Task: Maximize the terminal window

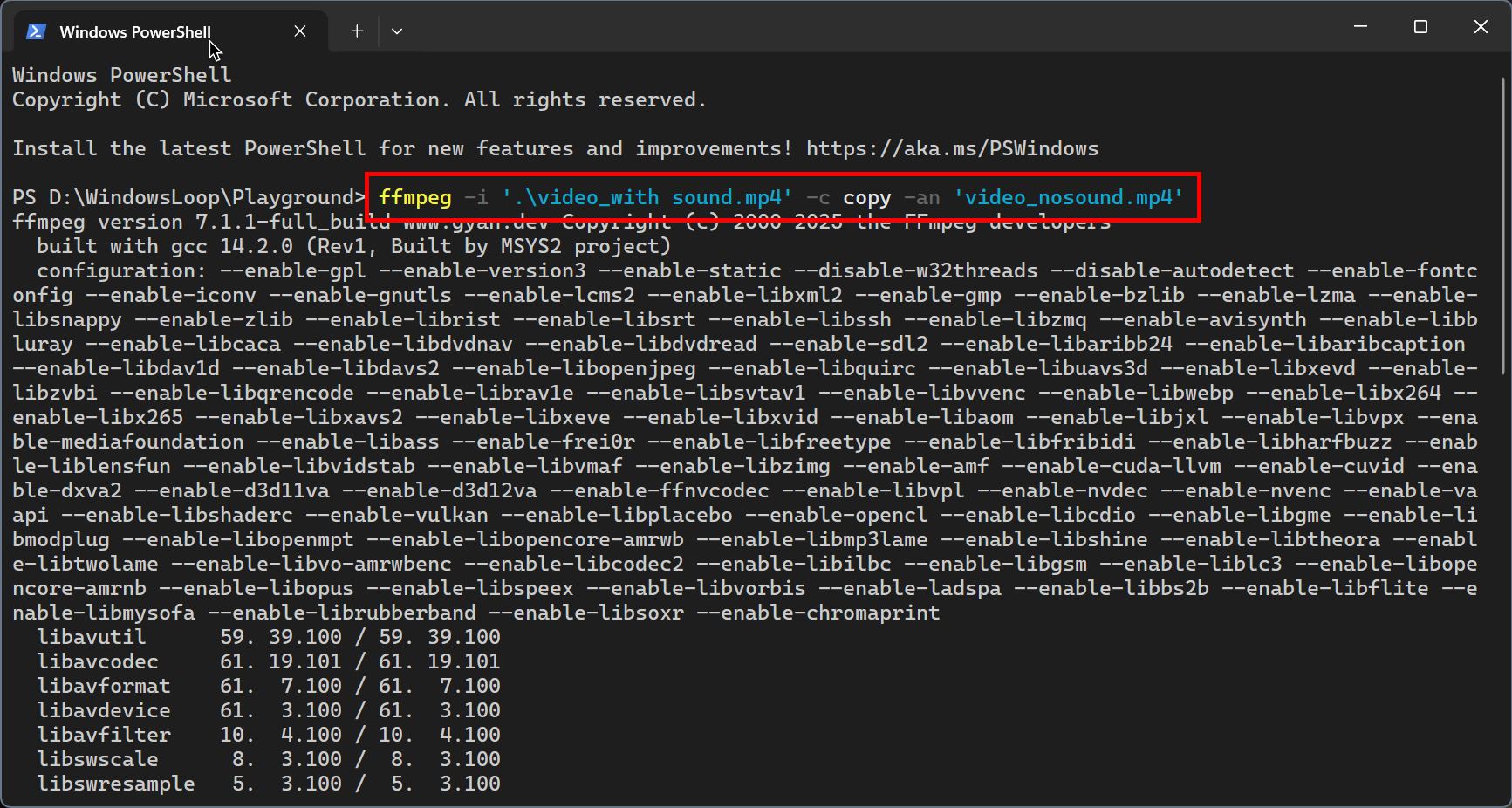Action: [x=1420, y=27]
